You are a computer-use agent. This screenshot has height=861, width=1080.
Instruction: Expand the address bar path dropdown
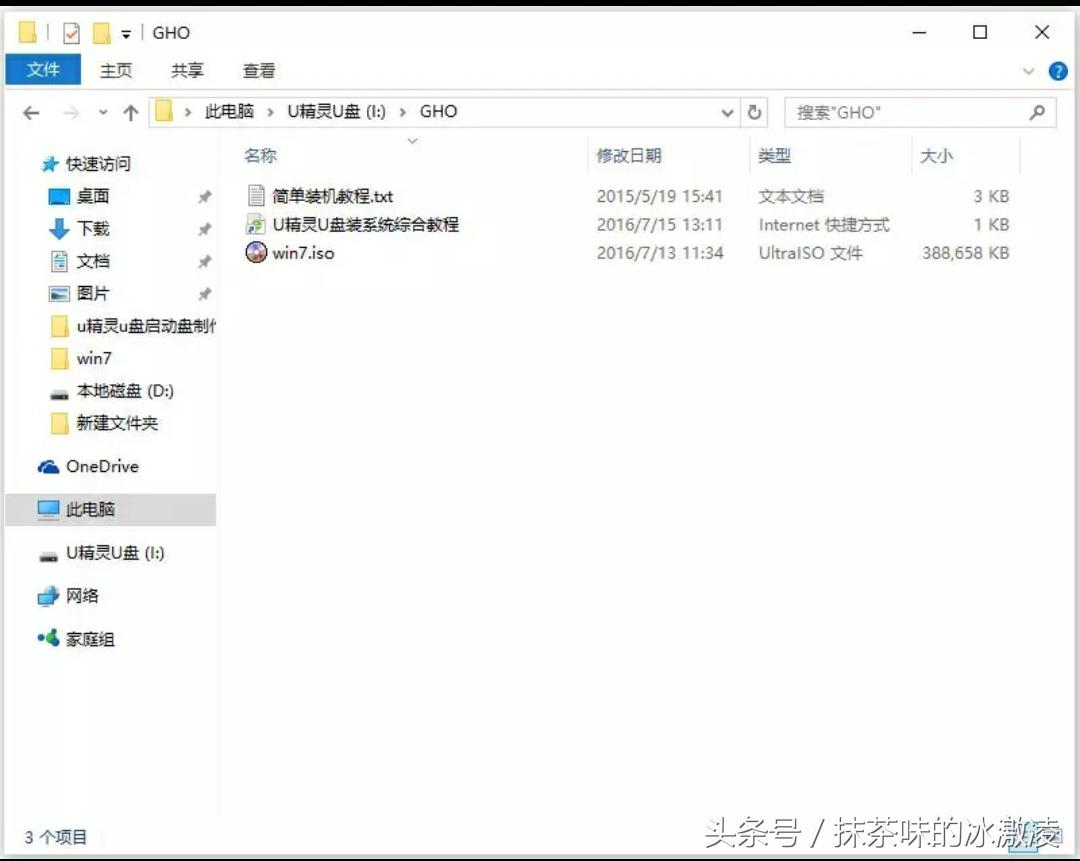727,112
